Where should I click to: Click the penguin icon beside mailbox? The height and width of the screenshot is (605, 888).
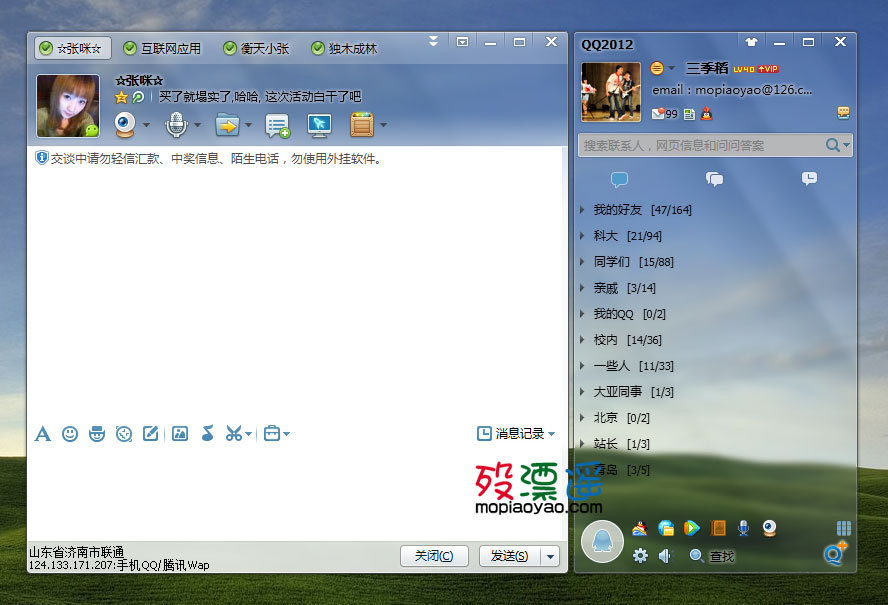tap(706, 114)
